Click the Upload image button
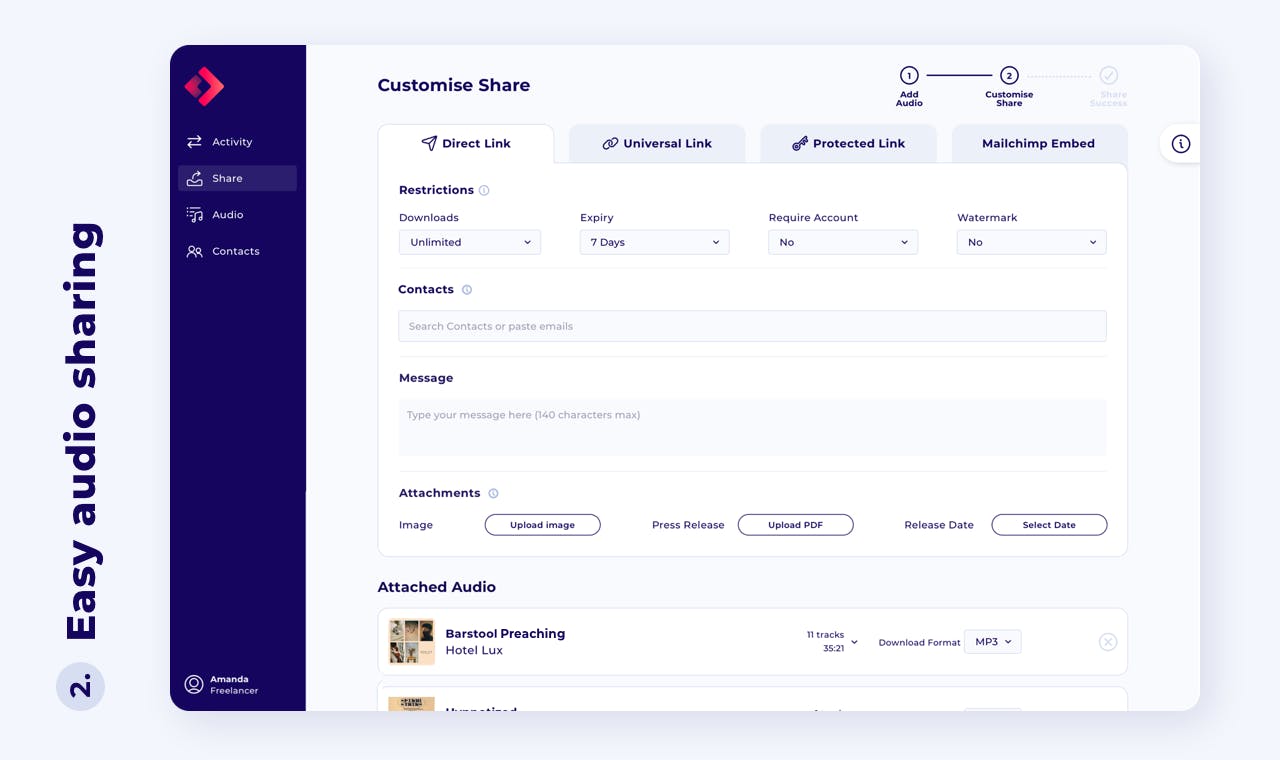The image size is (1280, 760). point(543,525)
